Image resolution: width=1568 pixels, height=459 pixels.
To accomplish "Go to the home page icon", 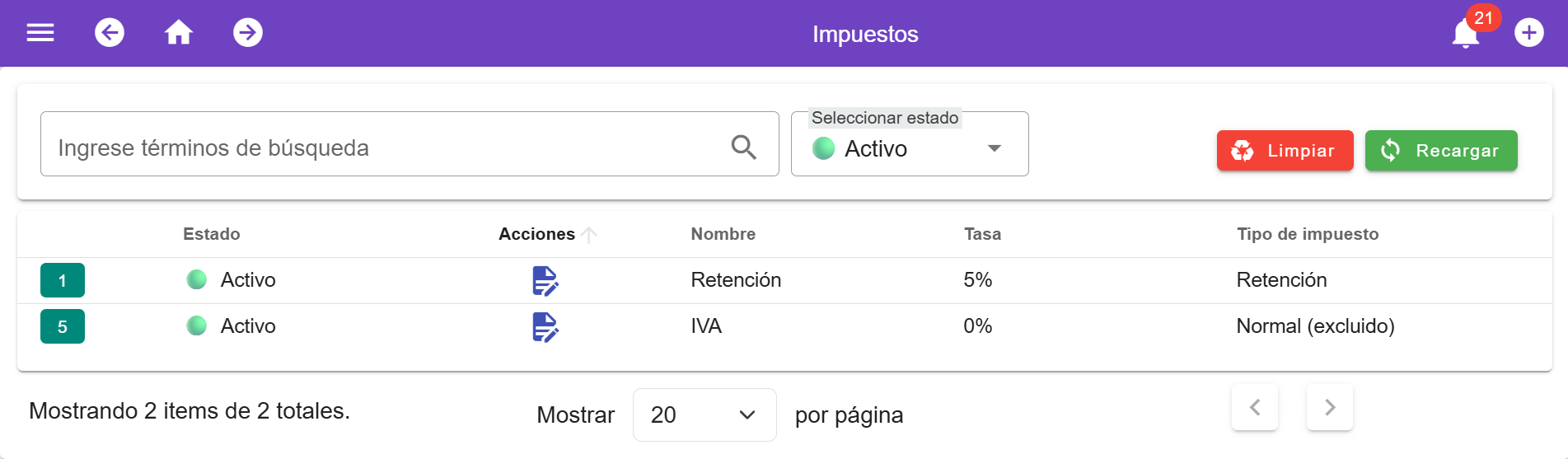I will (x=179, y=33).
